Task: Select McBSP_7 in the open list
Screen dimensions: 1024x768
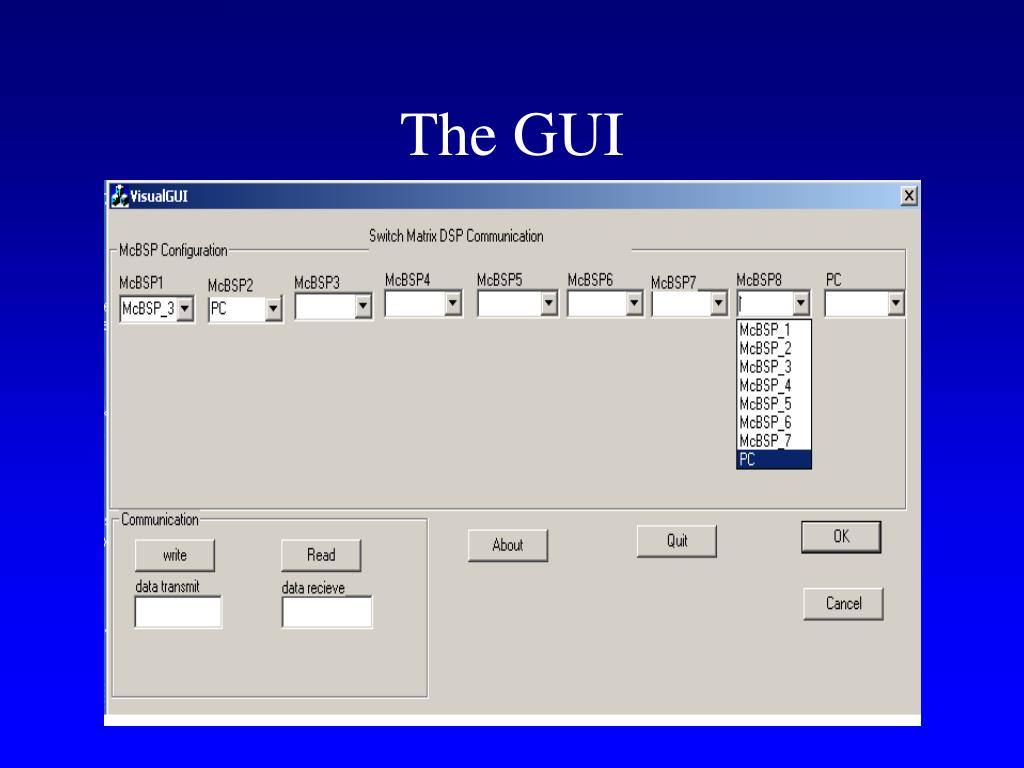Action: coord(773,440)
